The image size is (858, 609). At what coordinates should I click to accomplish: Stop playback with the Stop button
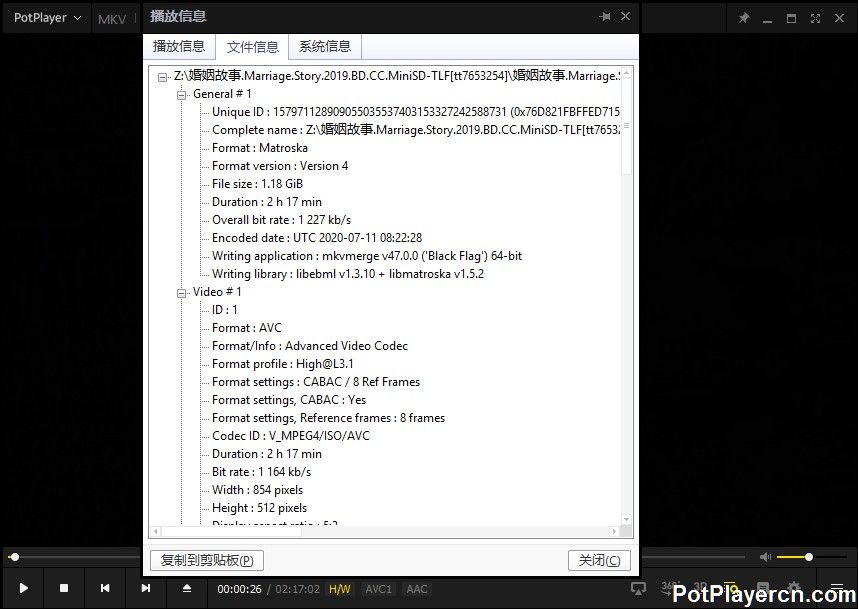pyautogui.click(x=63, y=588)
